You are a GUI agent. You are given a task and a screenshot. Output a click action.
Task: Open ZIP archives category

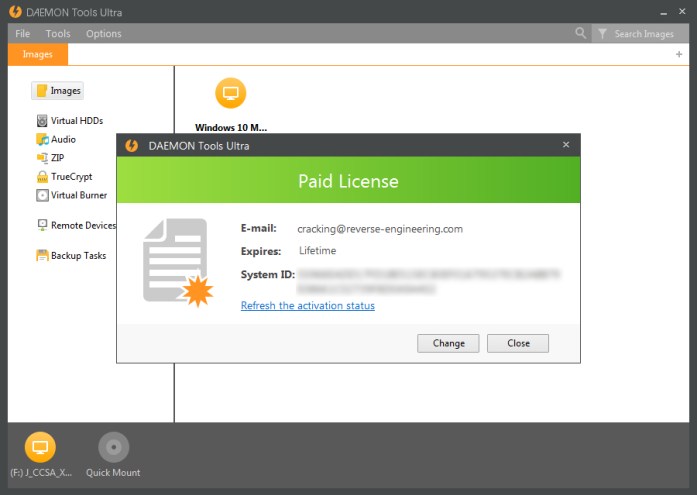coord(50,158)
